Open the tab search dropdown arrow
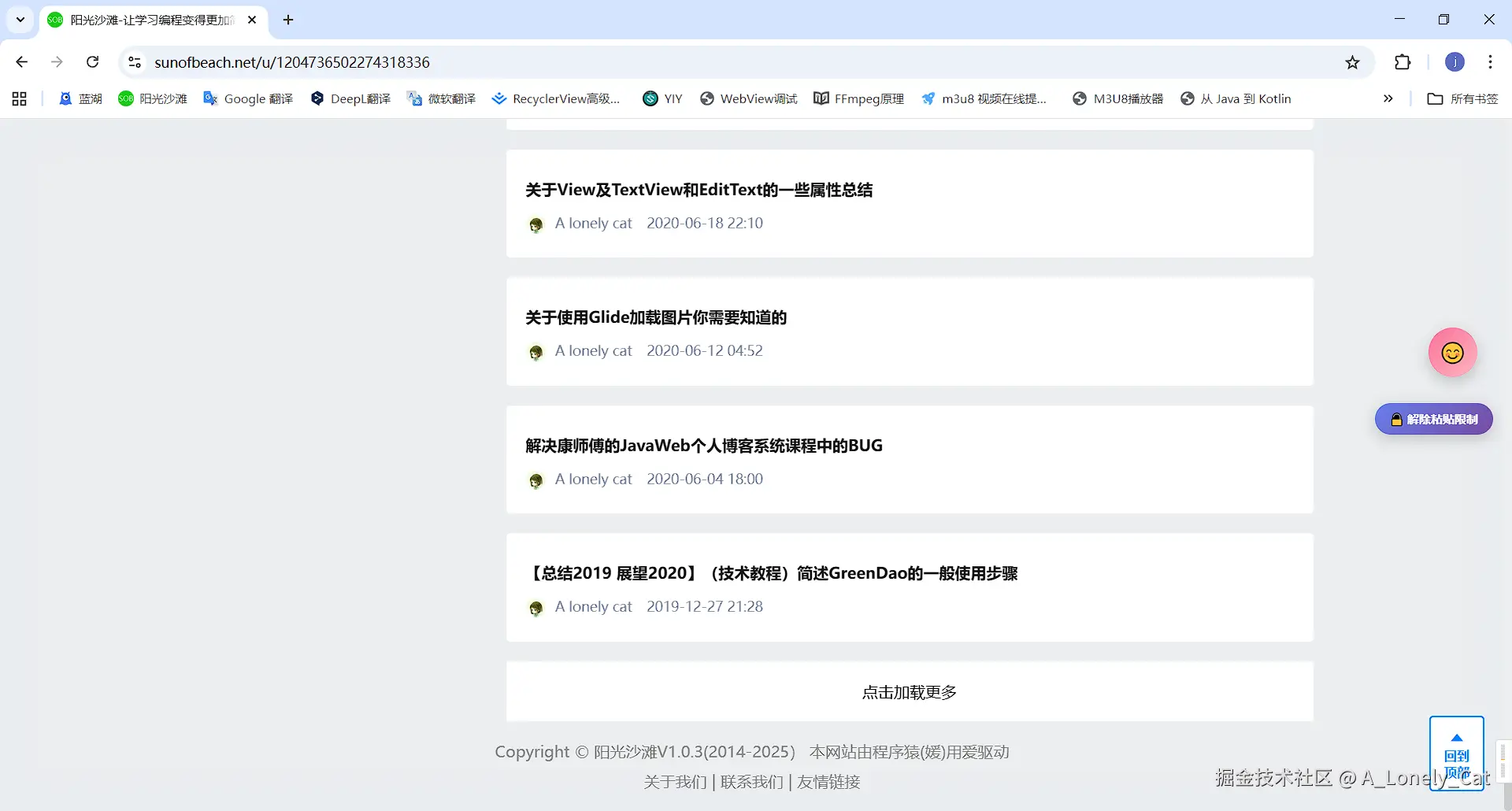 point(20,19)
